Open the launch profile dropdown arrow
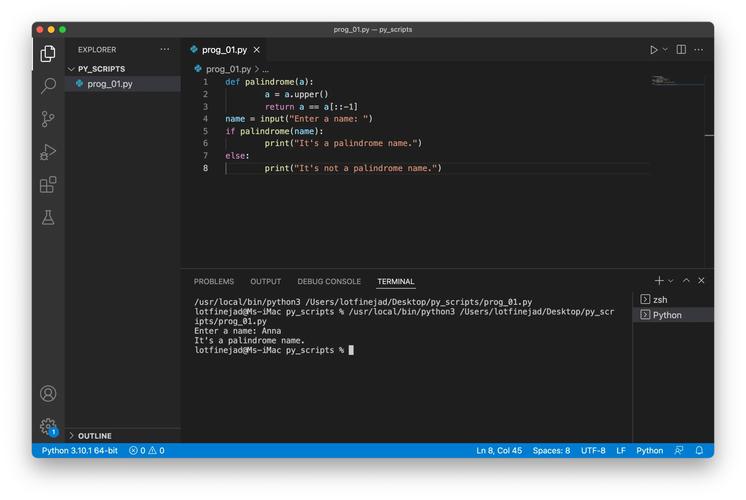Screen dimensions: 746x500 point(671,281)
